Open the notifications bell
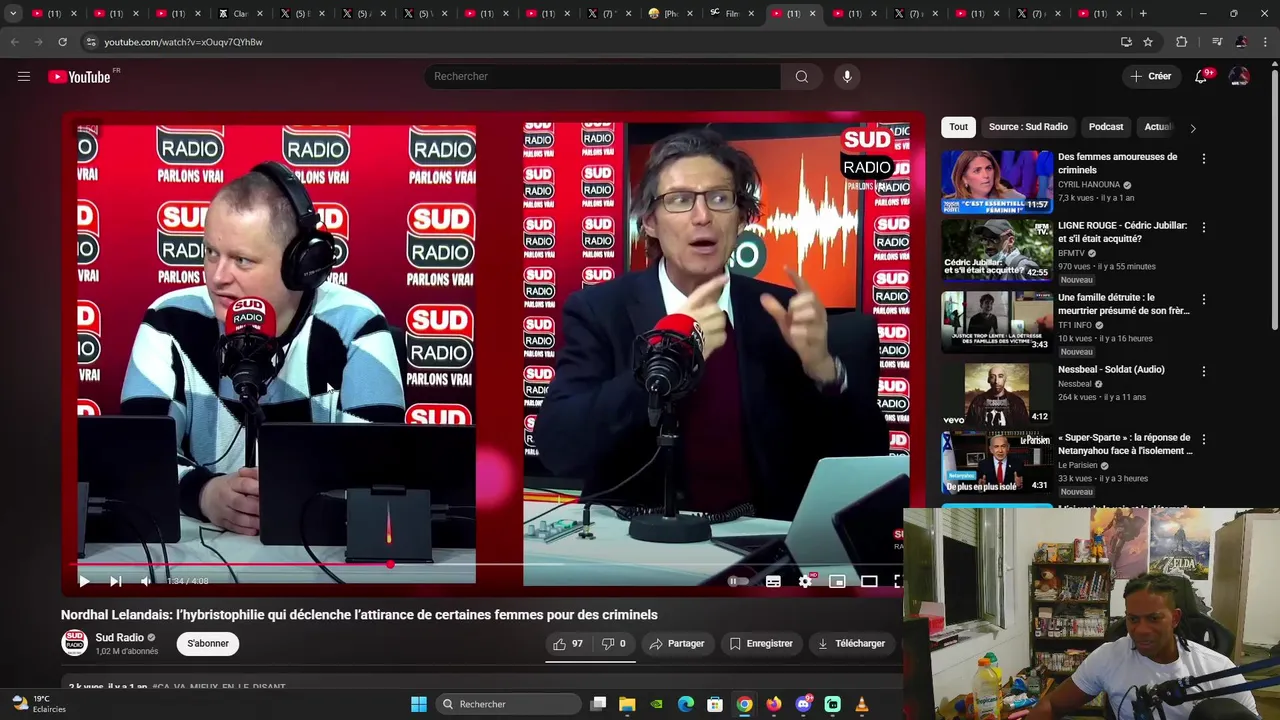 [1201, 76]
